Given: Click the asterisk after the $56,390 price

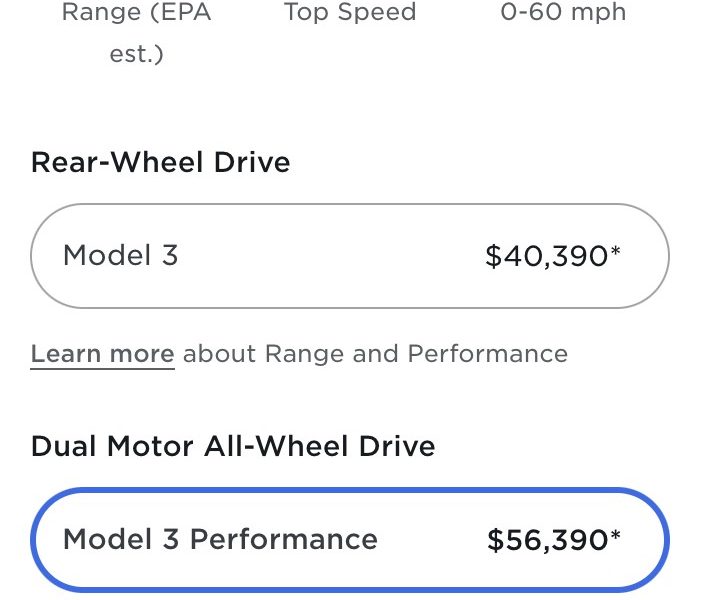Looking at the screenshot, I should click(x=615, y=535).
